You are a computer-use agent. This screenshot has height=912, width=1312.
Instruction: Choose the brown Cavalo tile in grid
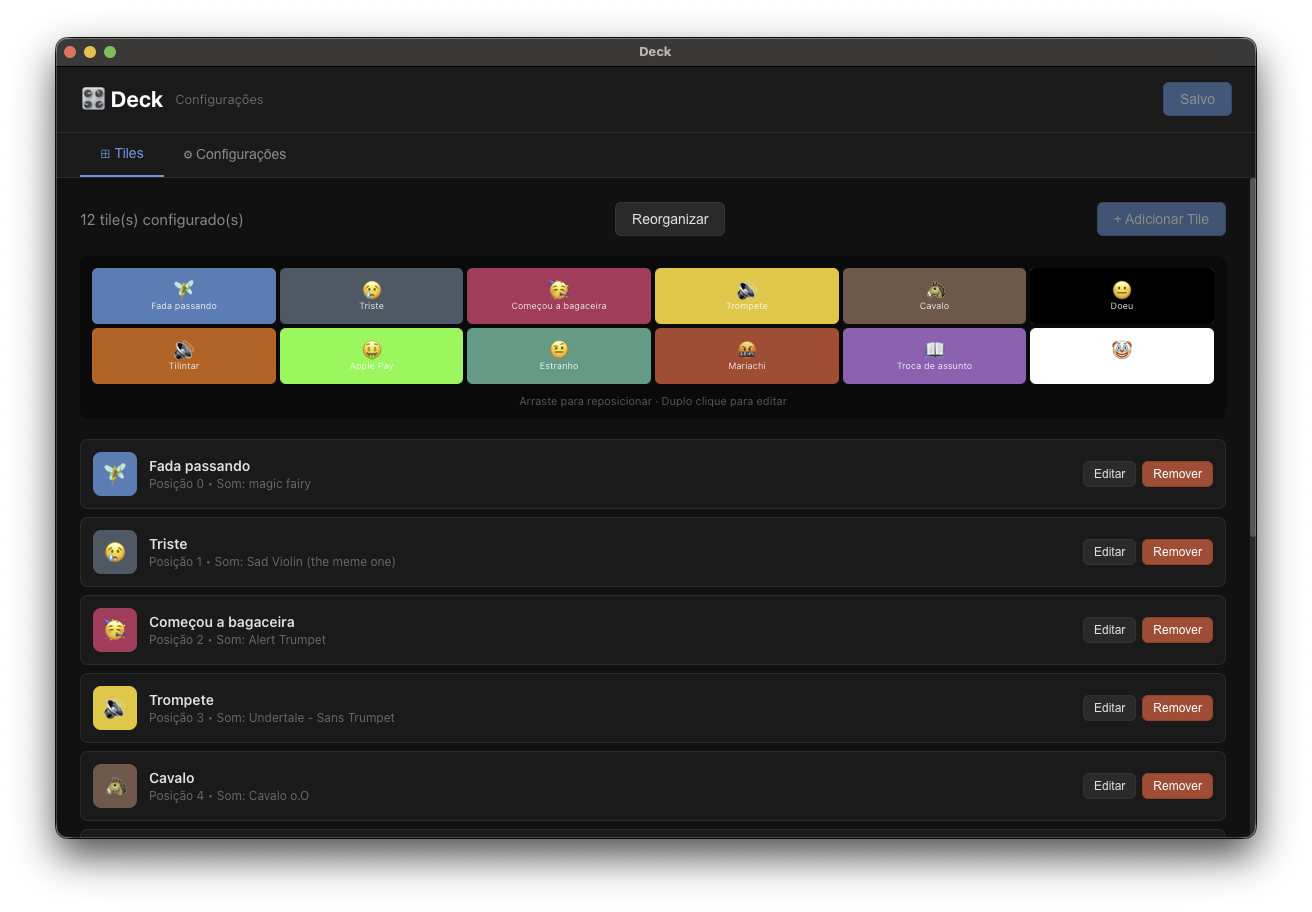click(x=934, y=296)
